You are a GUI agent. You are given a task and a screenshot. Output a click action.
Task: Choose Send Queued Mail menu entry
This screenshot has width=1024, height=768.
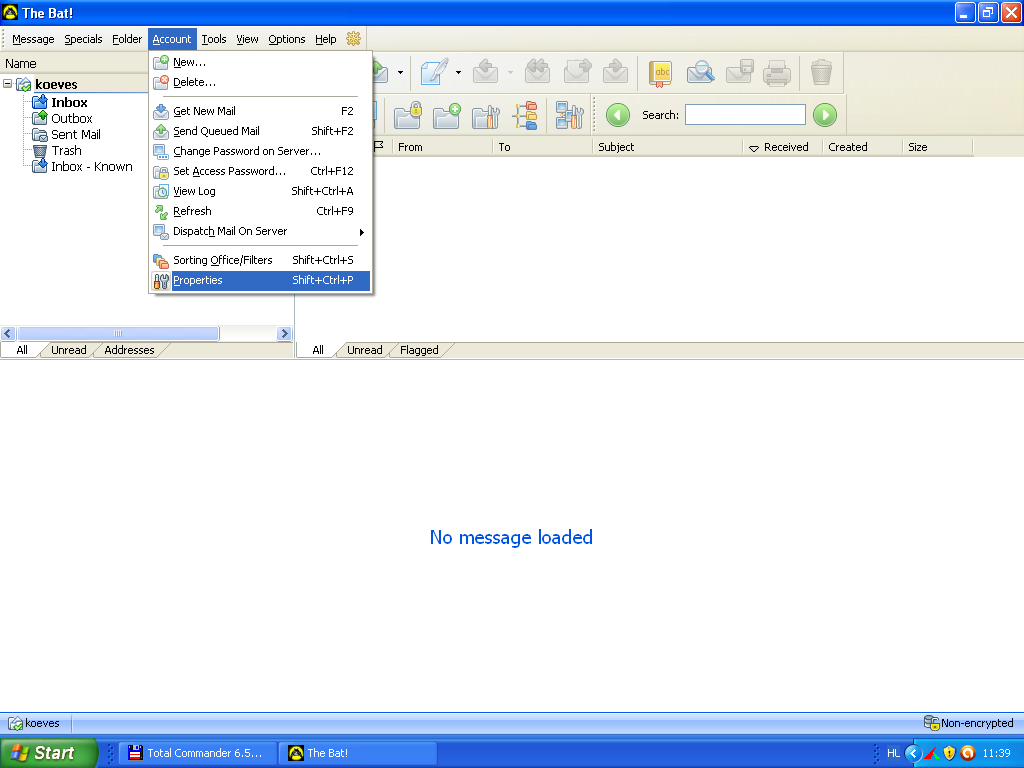click(x=261, y=131)
